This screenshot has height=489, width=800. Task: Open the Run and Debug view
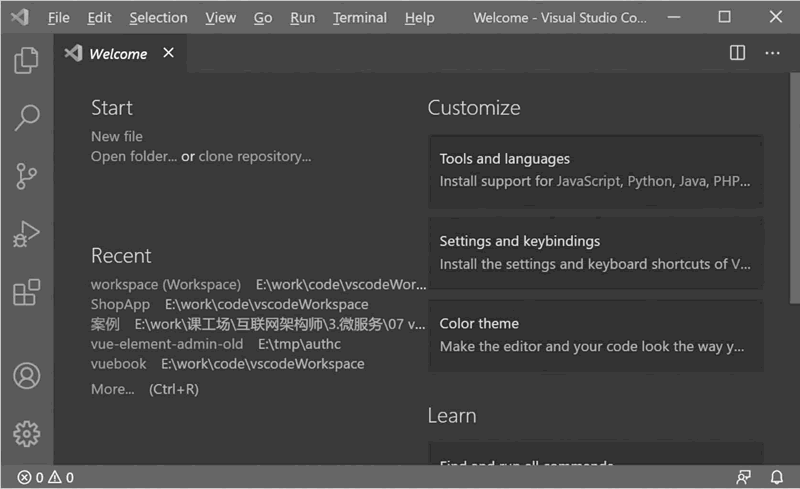pos(27,234)
